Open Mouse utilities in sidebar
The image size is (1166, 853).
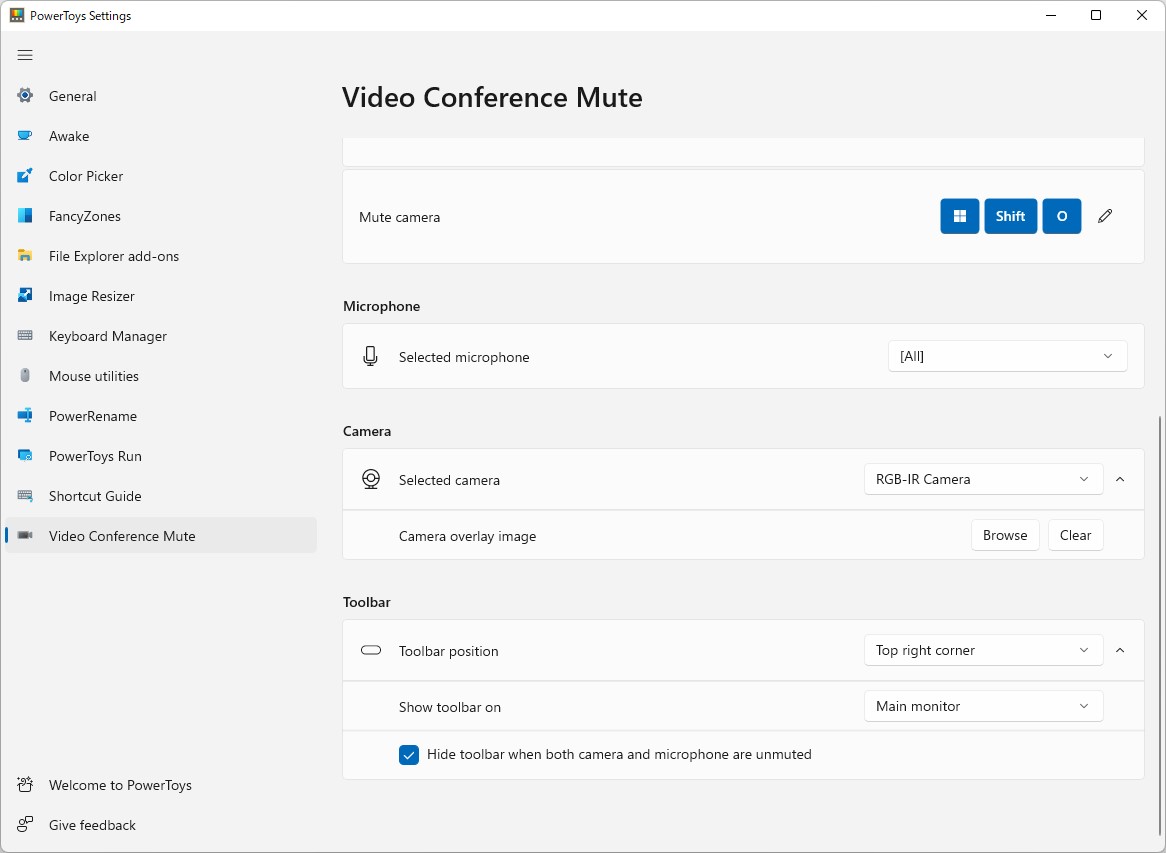coord(93,376)
